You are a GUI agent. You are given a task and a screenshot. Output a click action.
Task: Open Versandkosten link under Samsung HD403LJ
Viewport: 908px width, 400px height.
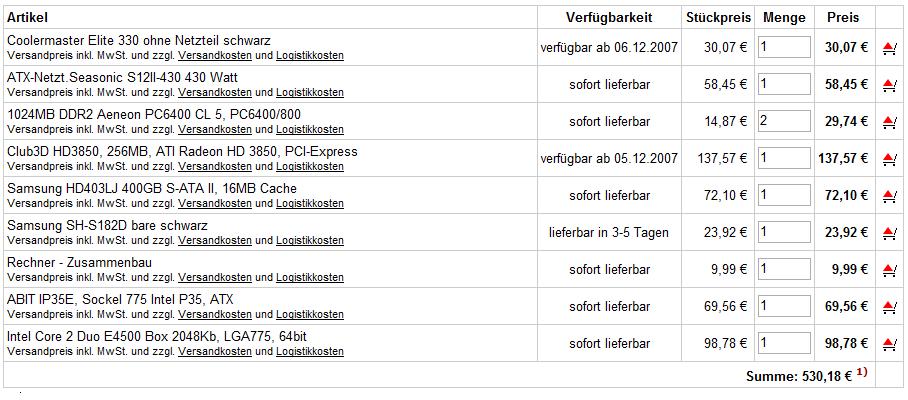(x=215, y=204)
